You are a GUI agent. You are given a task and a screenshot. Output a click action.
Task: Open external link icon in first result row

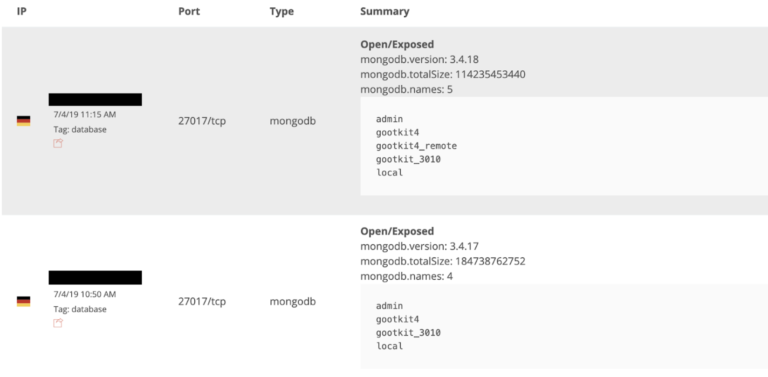click(58, 143)
